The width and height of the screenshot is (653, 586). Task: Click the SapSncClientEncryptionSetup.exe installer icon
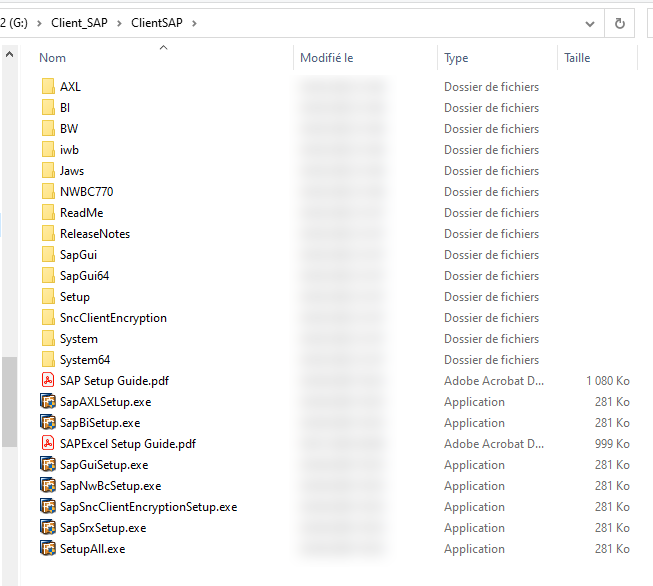tap(48, 506)
